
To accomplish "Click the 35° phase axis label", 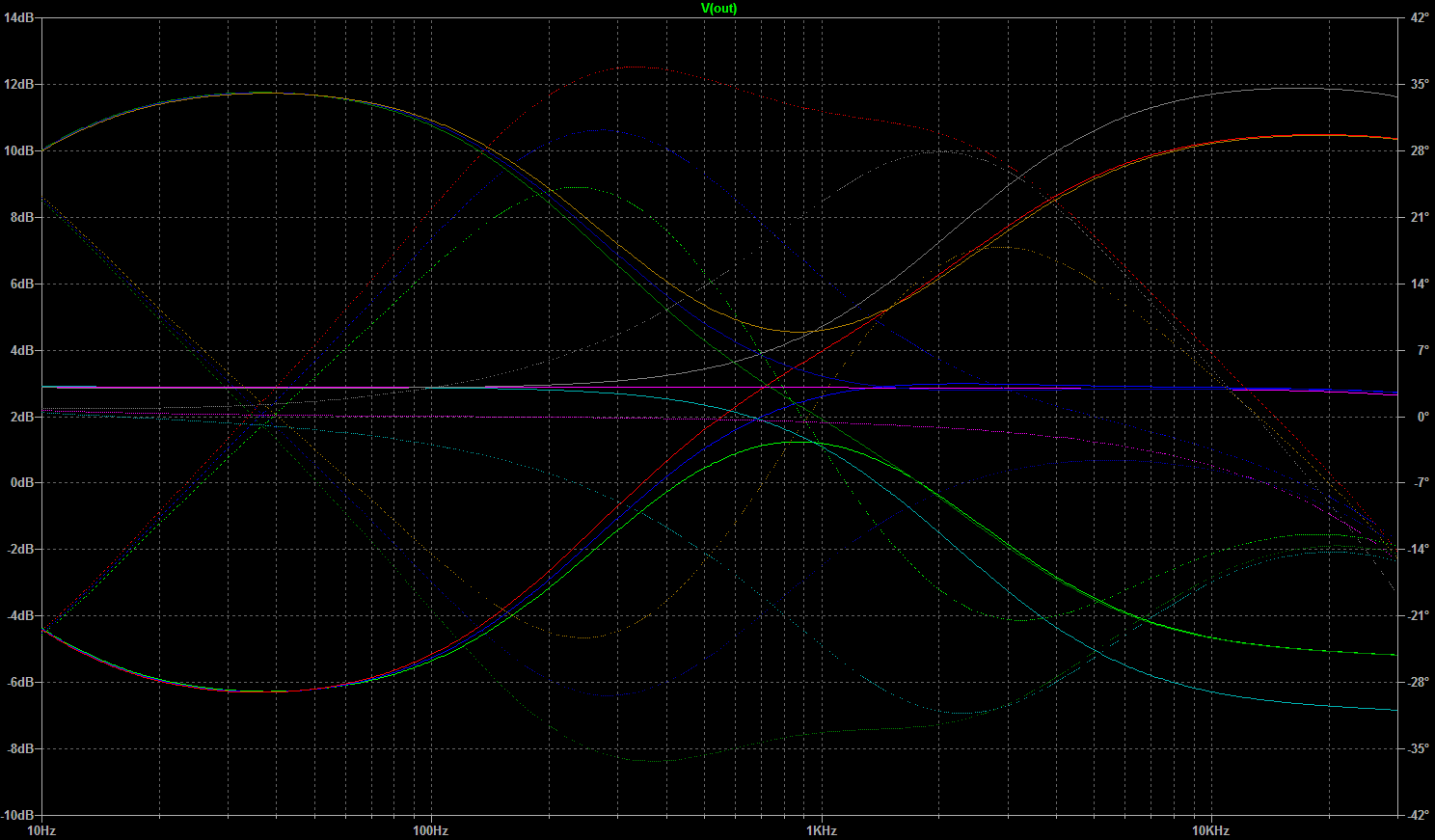I will pyautogui.click(x=1419, y=85).
